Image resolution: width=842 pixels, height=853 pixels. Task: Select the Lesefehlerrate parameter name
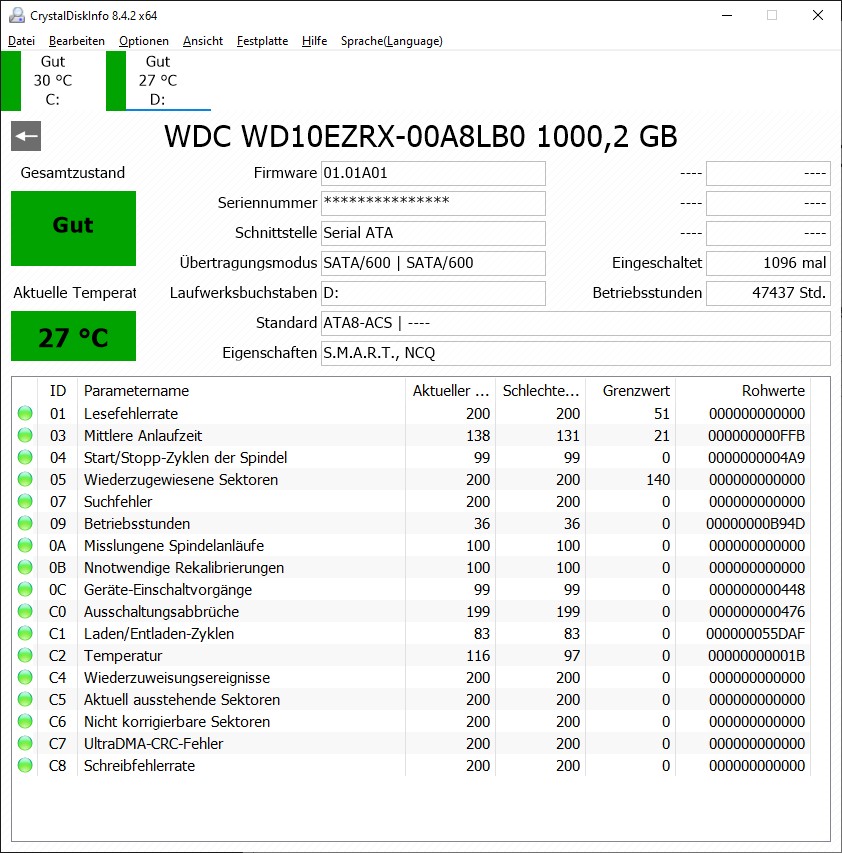pos(131,413)
